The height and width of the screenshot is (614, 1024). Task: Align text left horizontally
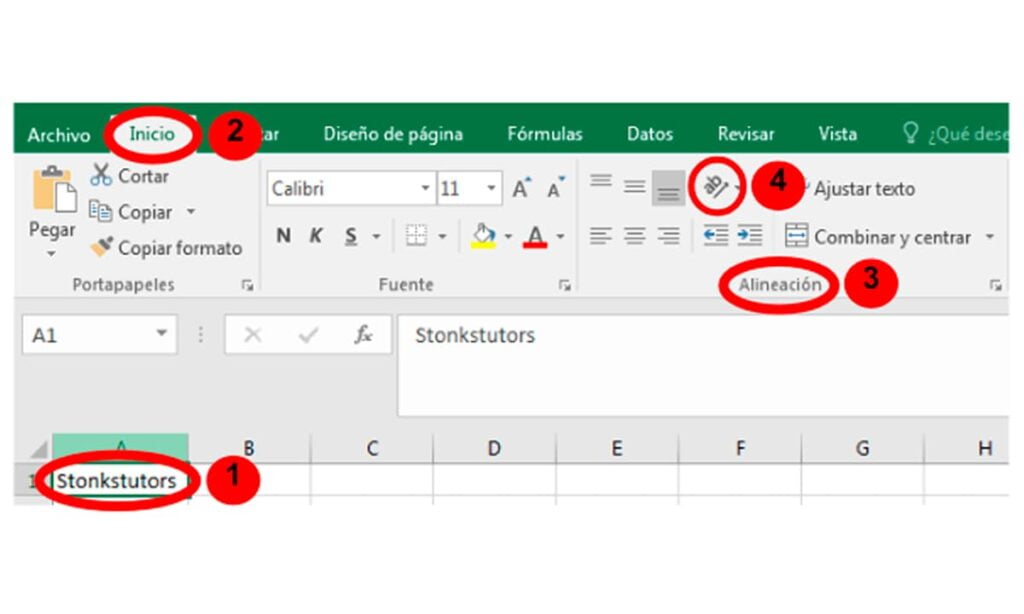[x=601, y=236]
